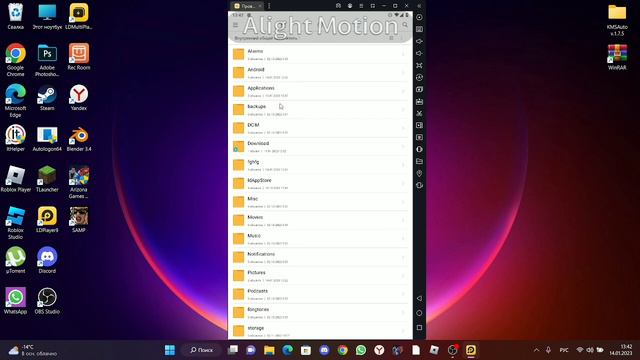The height and width of the screenshot is (360, 640).
Task: Select the LDPlayer9 desktop icon
Action: pos(47,219)
